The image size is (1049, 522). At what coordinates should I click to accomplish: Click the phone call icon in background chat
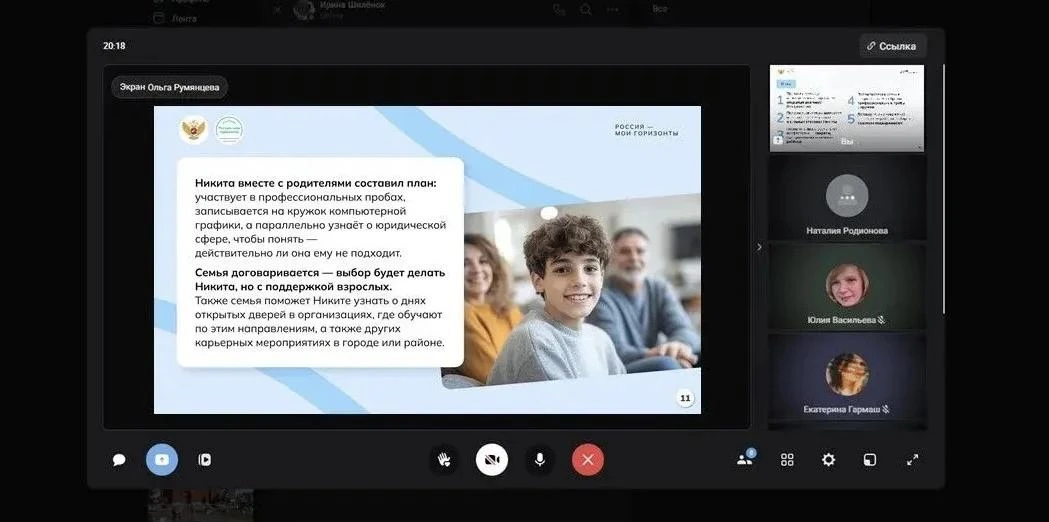[x=559, y=9]
